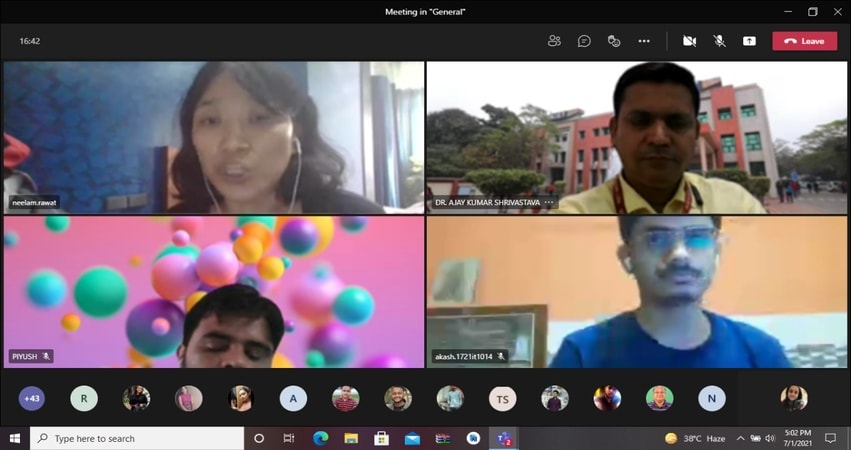Open the Mail app in the taskbar
Screen dimensions: 851x450
412,438
